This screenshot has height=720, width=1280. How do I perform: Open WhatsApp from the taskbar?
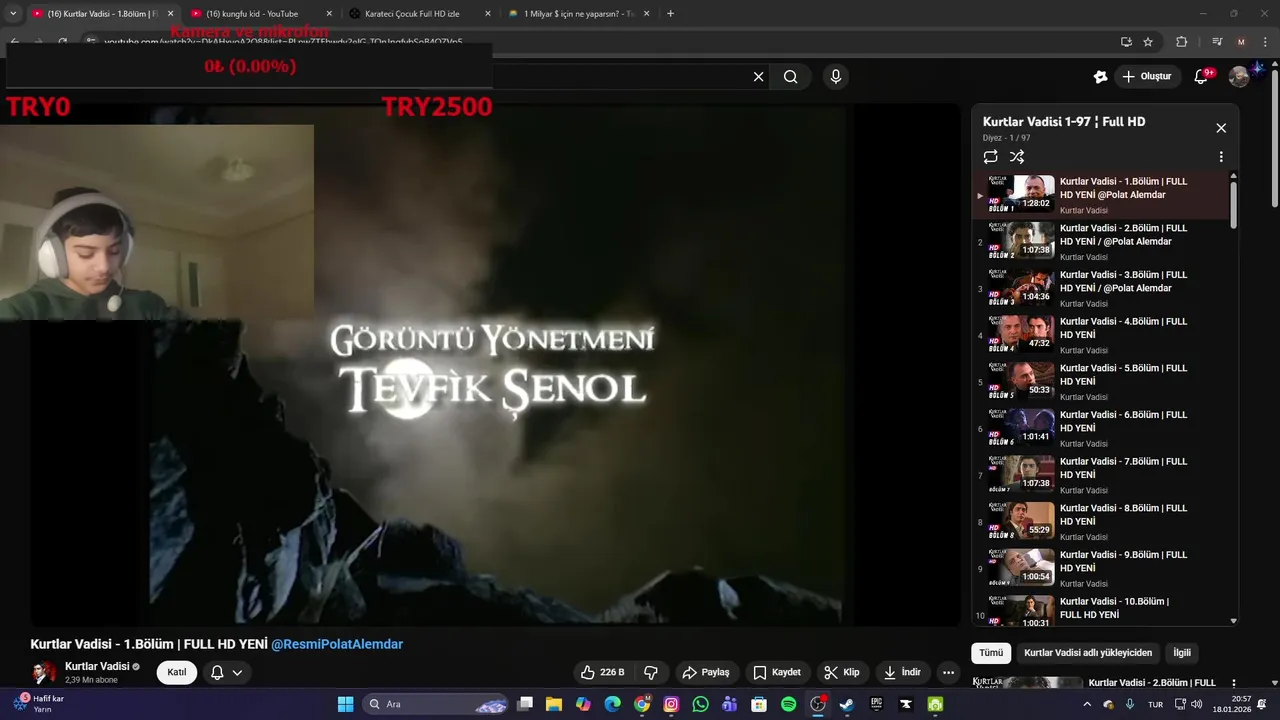tap(700, 704)
